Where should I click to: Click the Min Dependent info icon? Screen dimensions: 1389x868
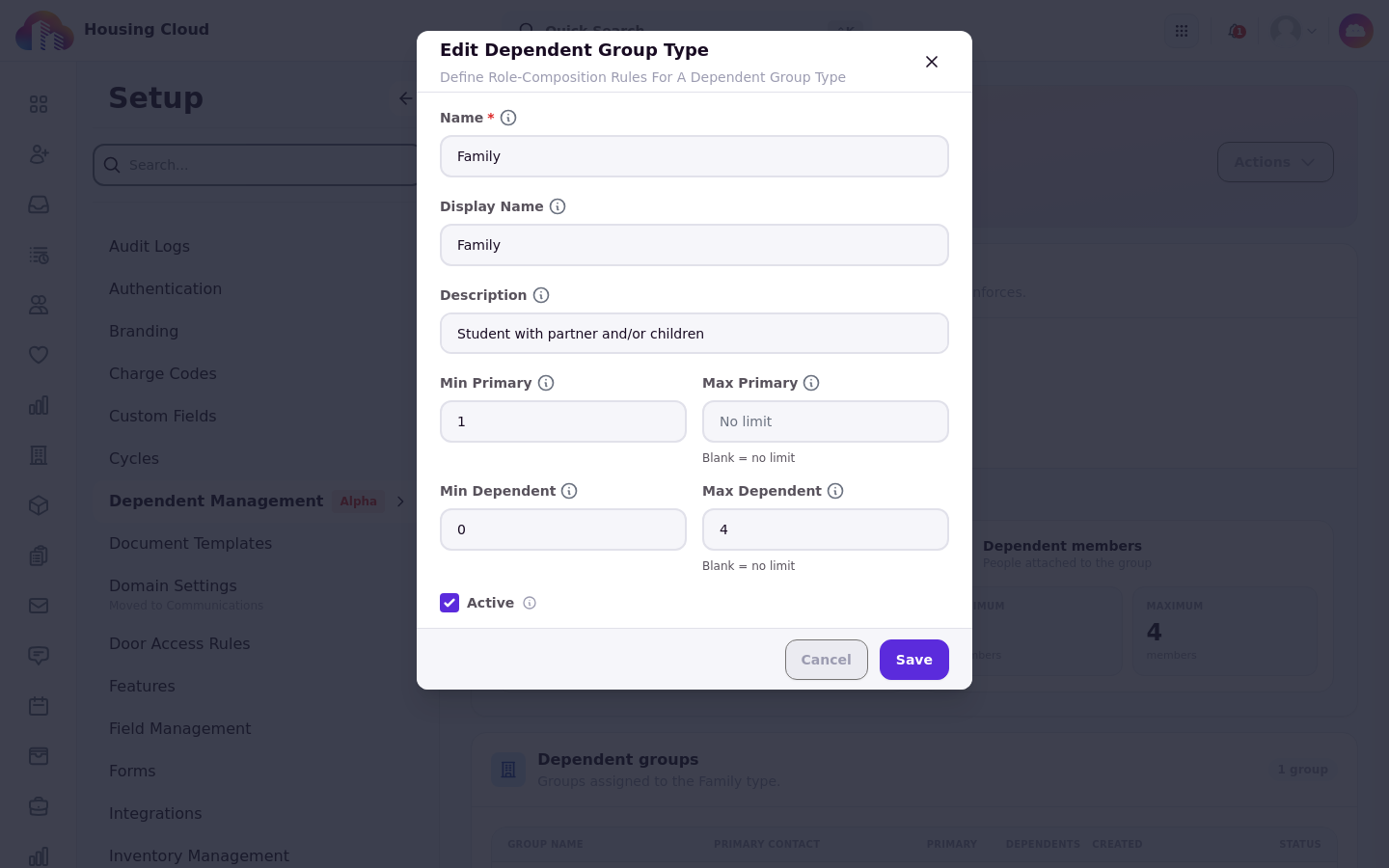pyautogui.click(x=569, y=491)
